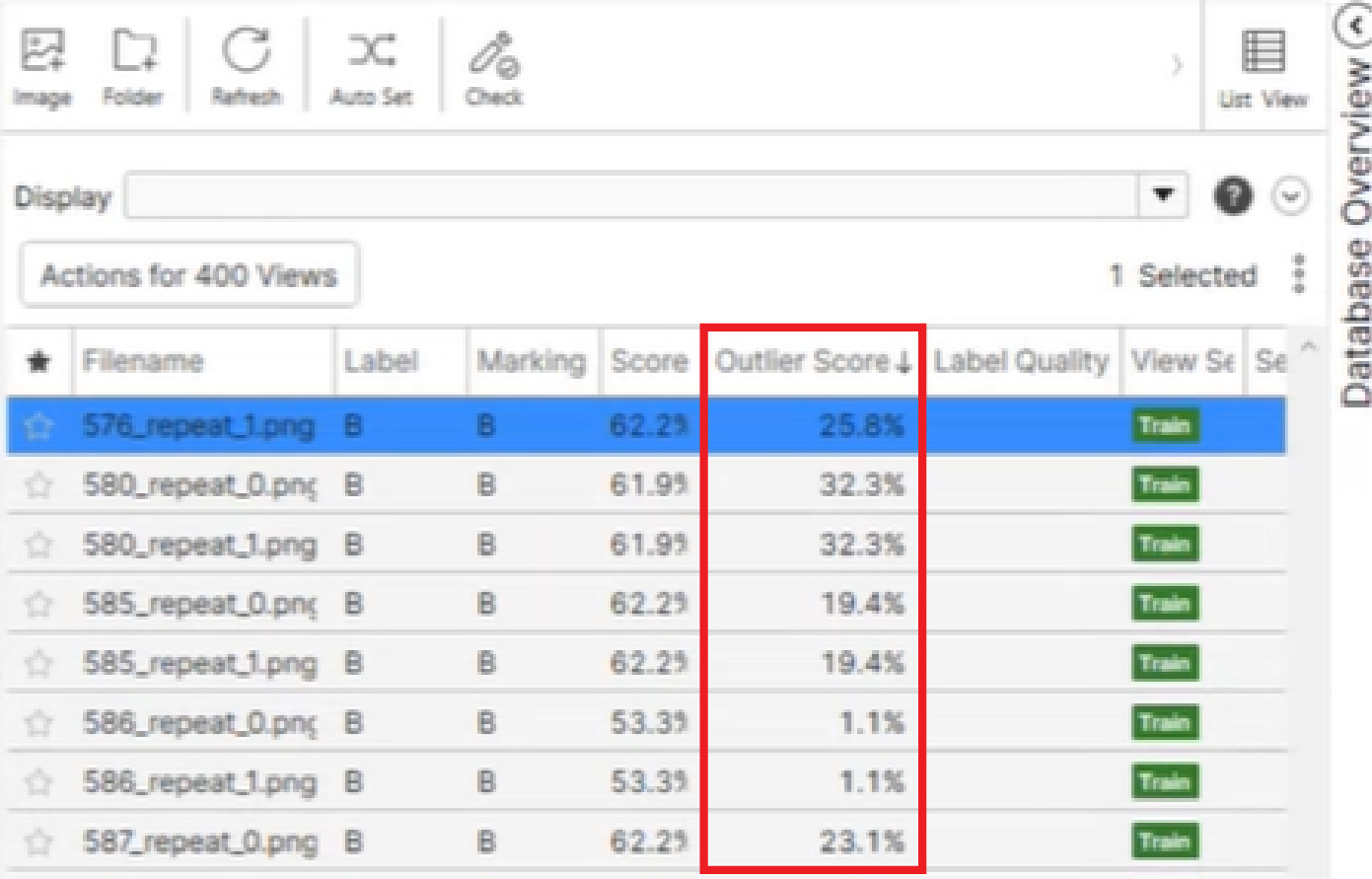Open help via the question mark icon
This screenshot has width=1372, height=879.
(1233, 196)
